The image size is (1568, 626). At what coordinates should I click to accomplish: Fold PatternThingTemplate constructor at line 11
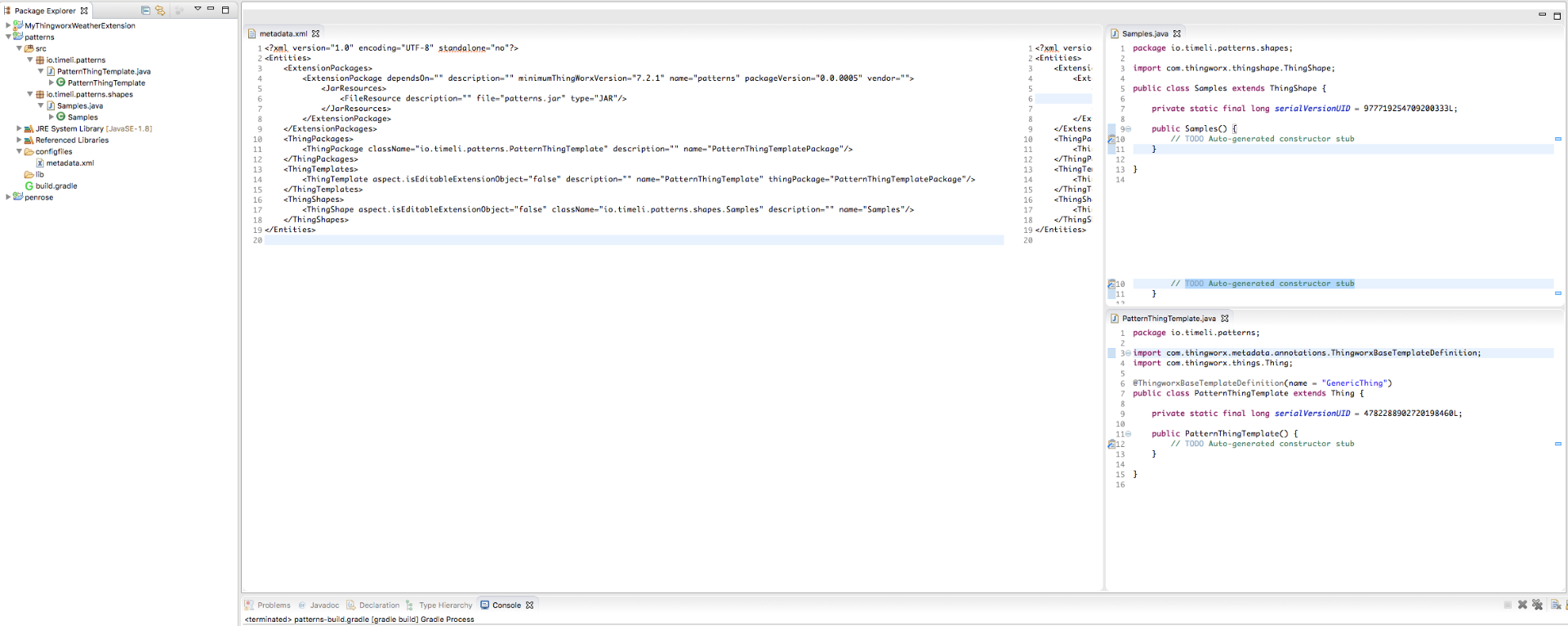pos(1129,434)
